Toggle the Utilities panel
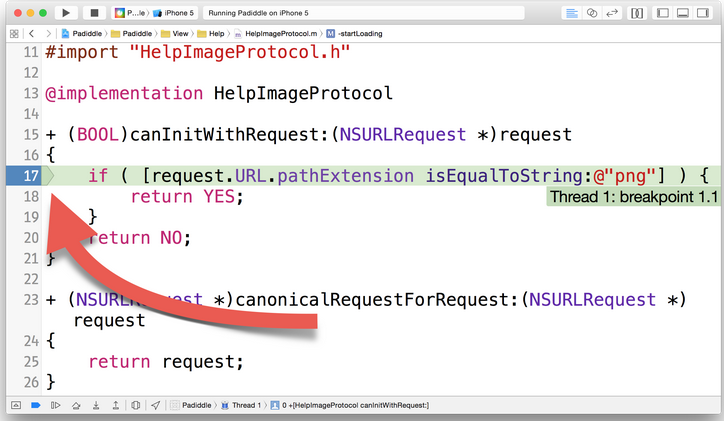This screenshot has width=724, height=421. 702,13
